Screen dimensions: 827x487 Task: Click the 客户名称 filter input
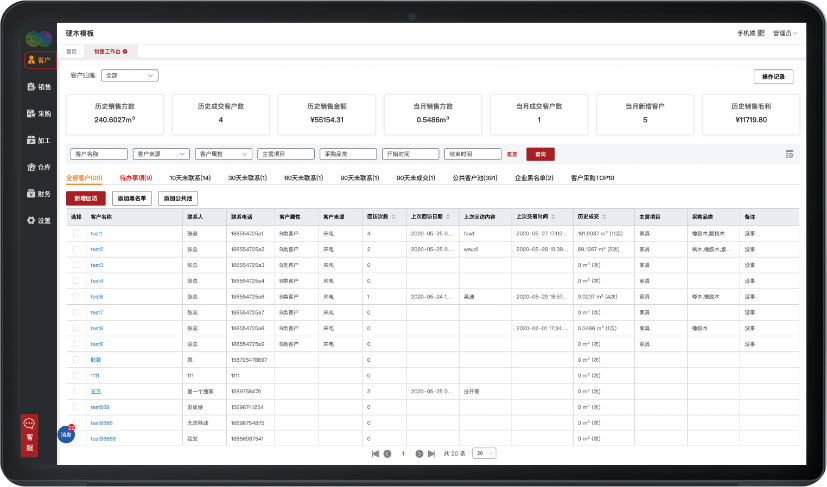[x=99, y=154]
